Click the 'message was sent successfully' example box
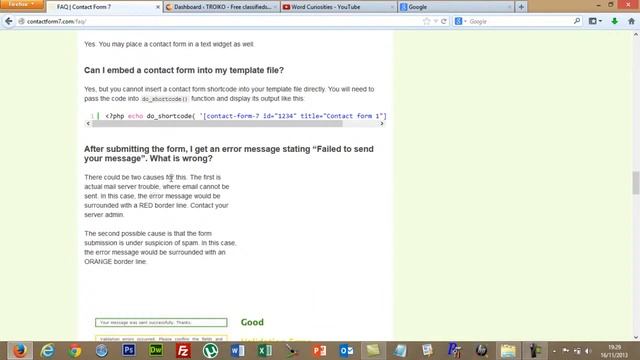This screenshot has width=640, height=360. coord(161,322)
